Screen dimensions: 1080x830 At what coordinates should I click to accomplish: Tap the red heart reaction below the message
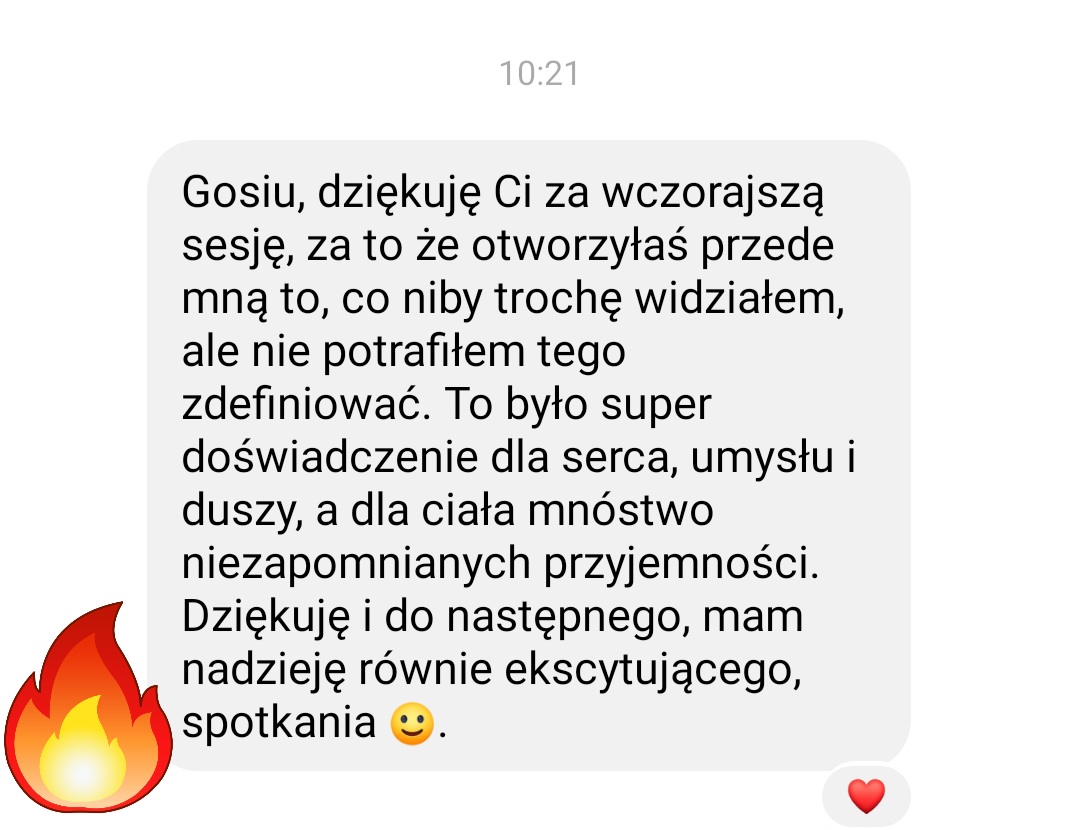point(866,796)
